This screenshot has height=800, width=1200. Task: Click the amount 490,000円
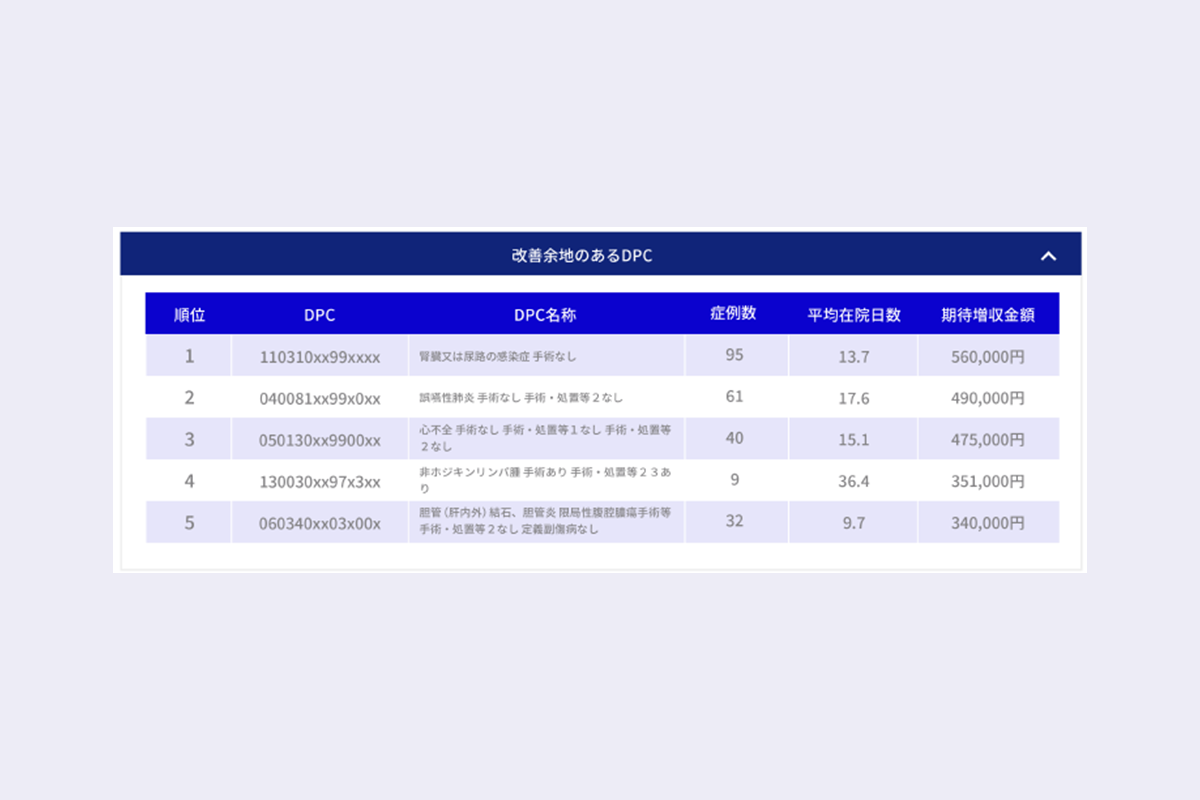click(x=988, y=398)
